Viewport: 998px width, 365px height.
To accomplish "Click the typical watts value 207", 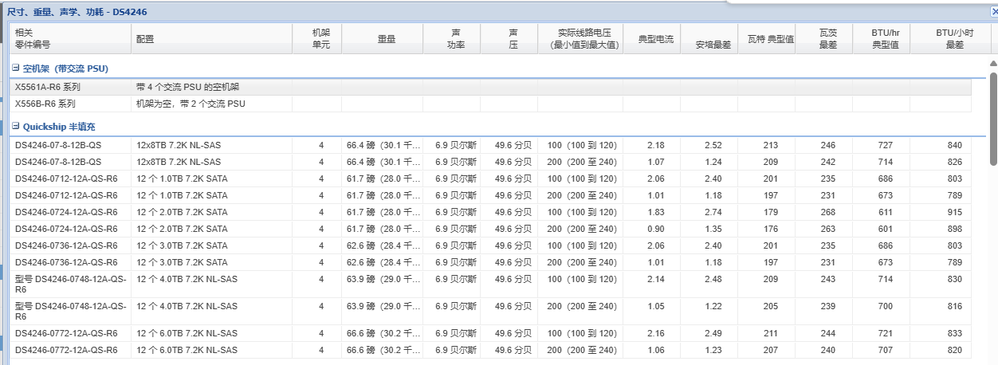I will tap(771, 350).
